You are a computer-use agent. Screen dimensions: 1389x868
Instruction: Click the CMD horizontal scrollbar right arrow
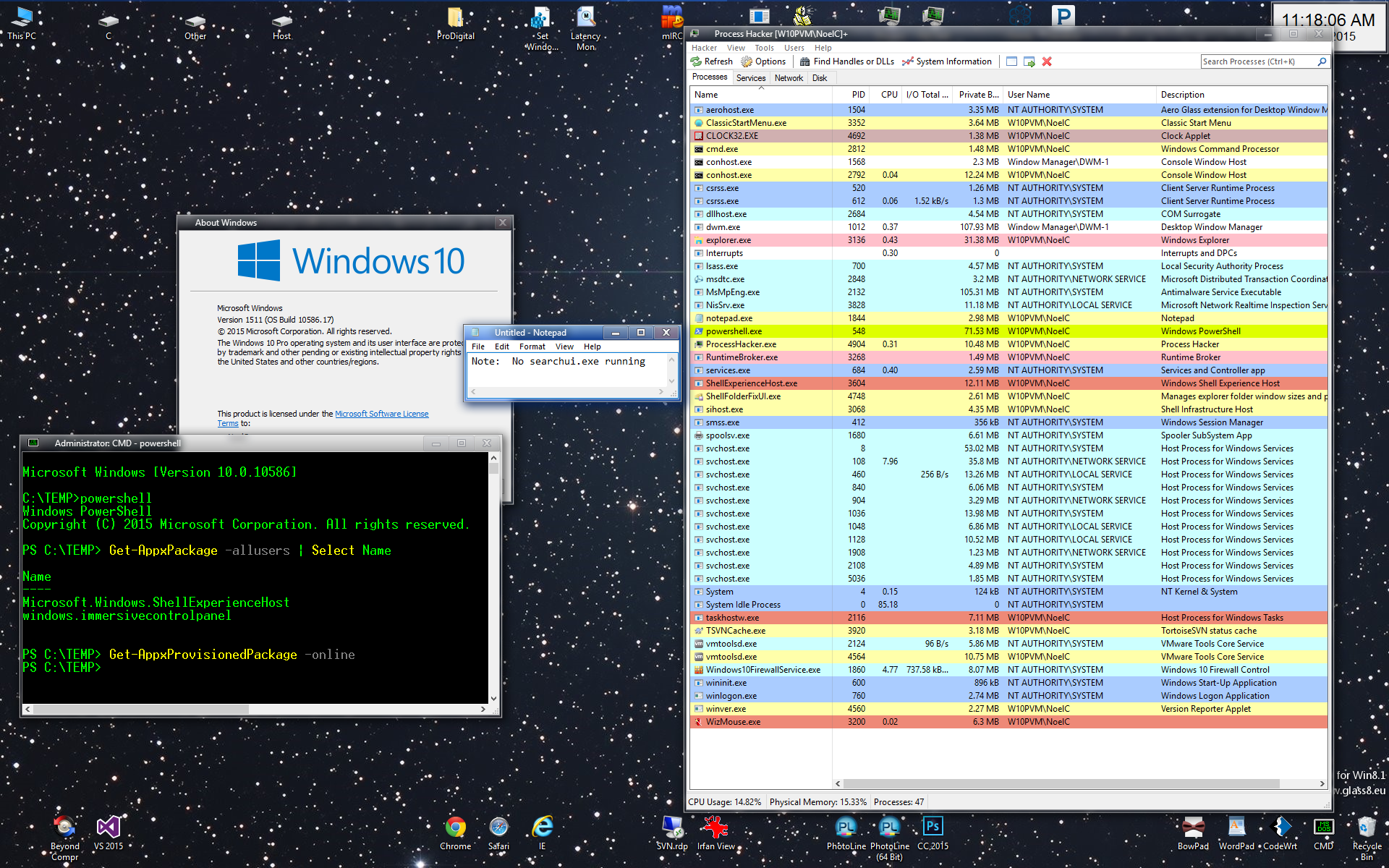point(483,710)
